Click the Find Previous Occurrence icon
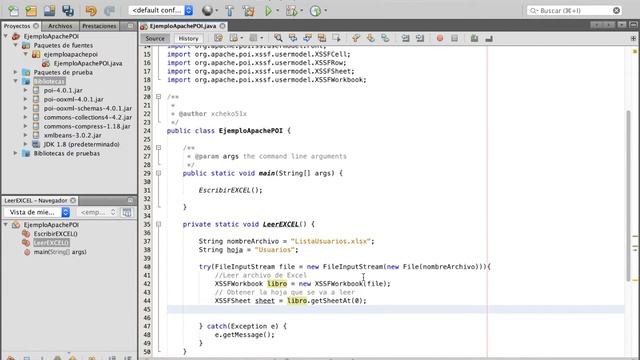 point(293,38)
